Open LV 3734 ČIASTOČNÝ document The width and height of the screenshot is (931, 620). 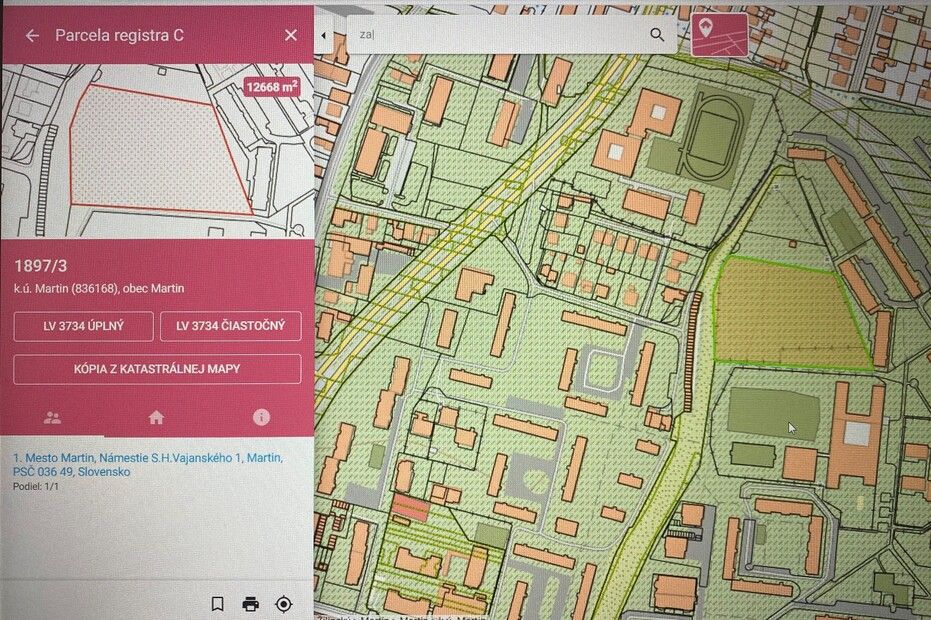(x=230, y=326)
